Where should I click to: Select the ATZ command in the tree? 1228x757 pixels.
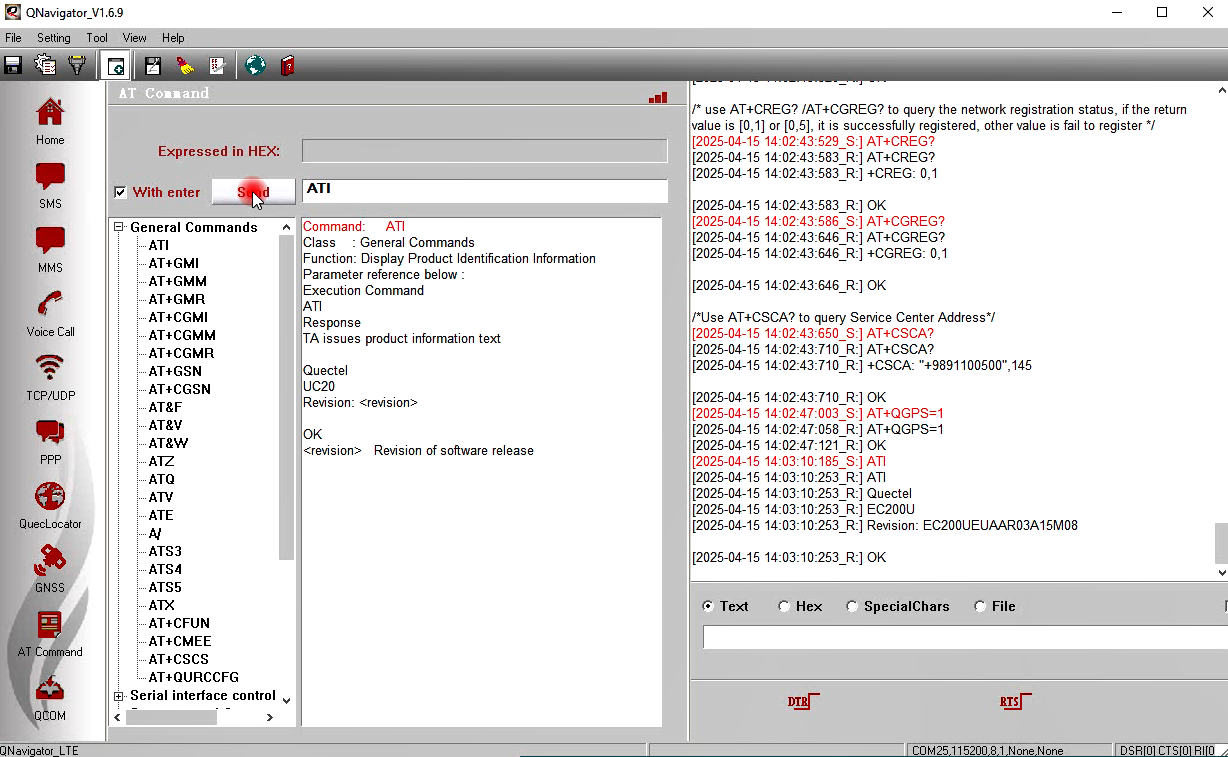(x=161, y=461)
